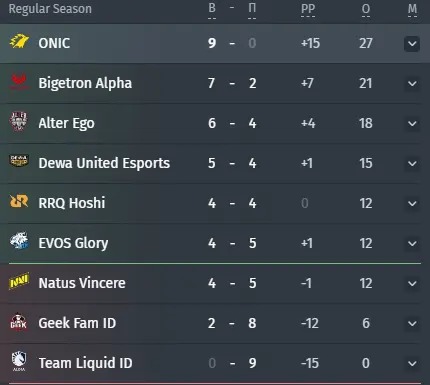Click the O points column header
This screenshot has height=385, width=430.
tap(366, 9)
